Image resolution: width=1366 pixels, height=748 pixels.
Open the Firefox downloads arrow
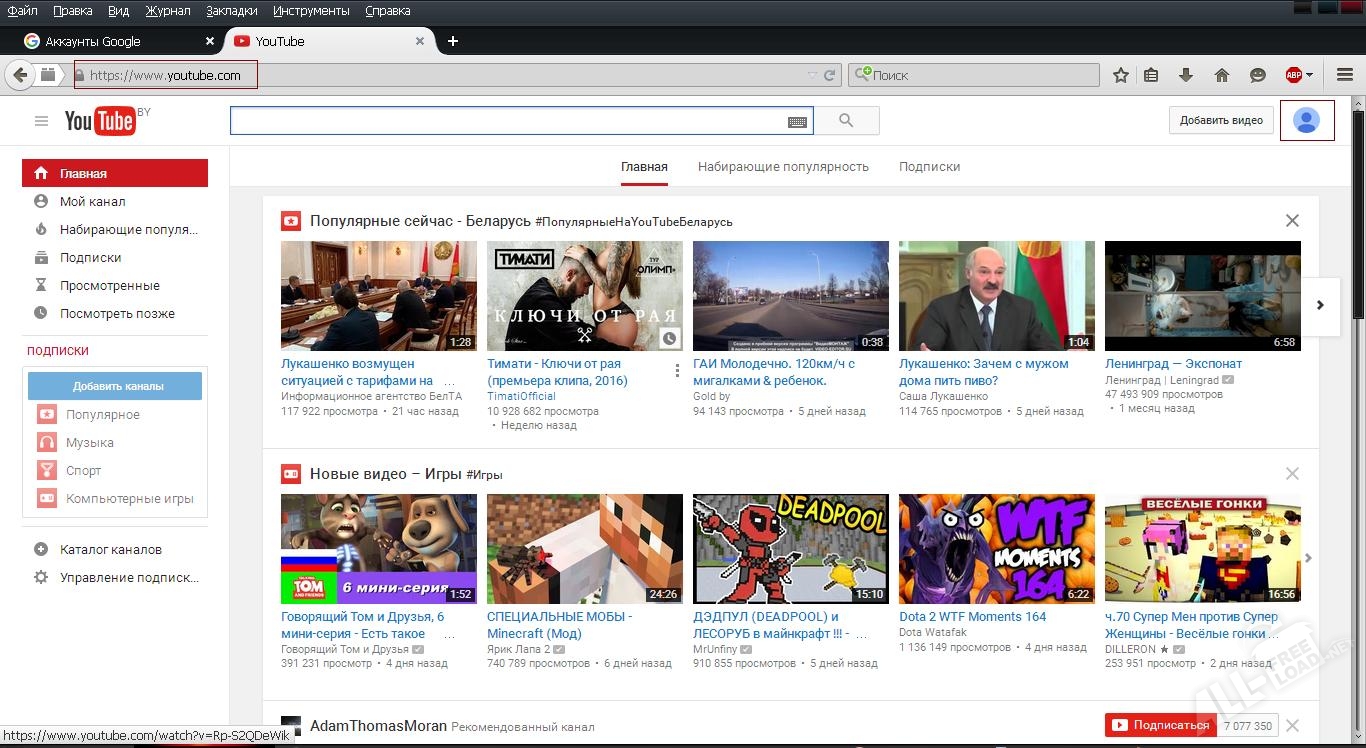coord(1186,75)
